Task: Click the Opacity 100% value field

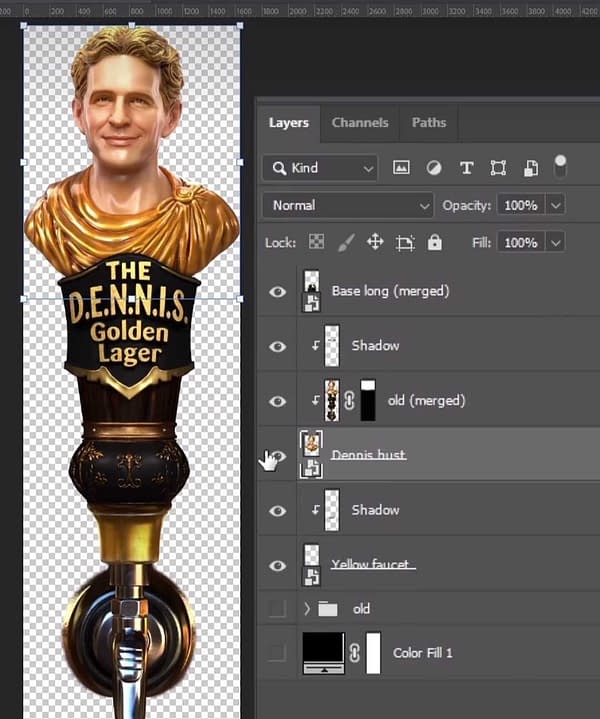Action: coord(521,205)
